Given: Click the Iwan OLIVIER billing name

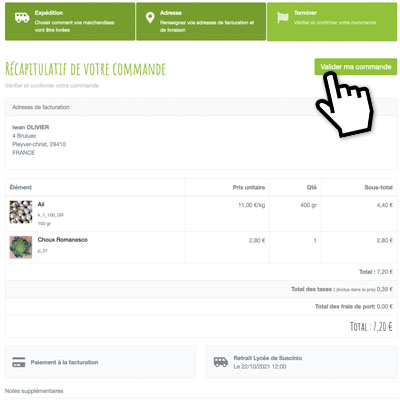Looking at the screenshot, I should (31, 127).
